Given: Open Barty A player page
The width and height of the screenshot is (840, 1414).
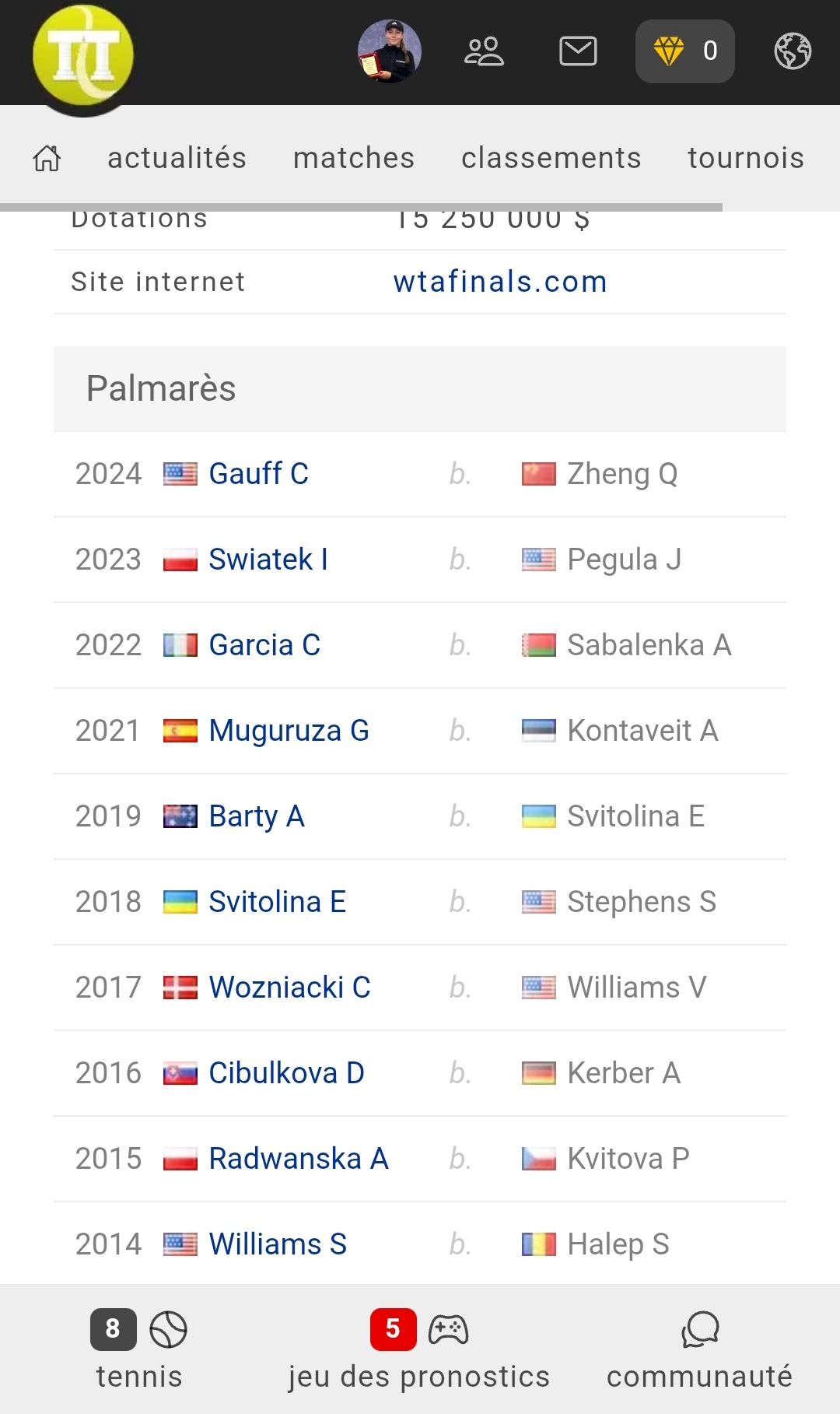Looking at the screenshot, I should coord(257,816).
